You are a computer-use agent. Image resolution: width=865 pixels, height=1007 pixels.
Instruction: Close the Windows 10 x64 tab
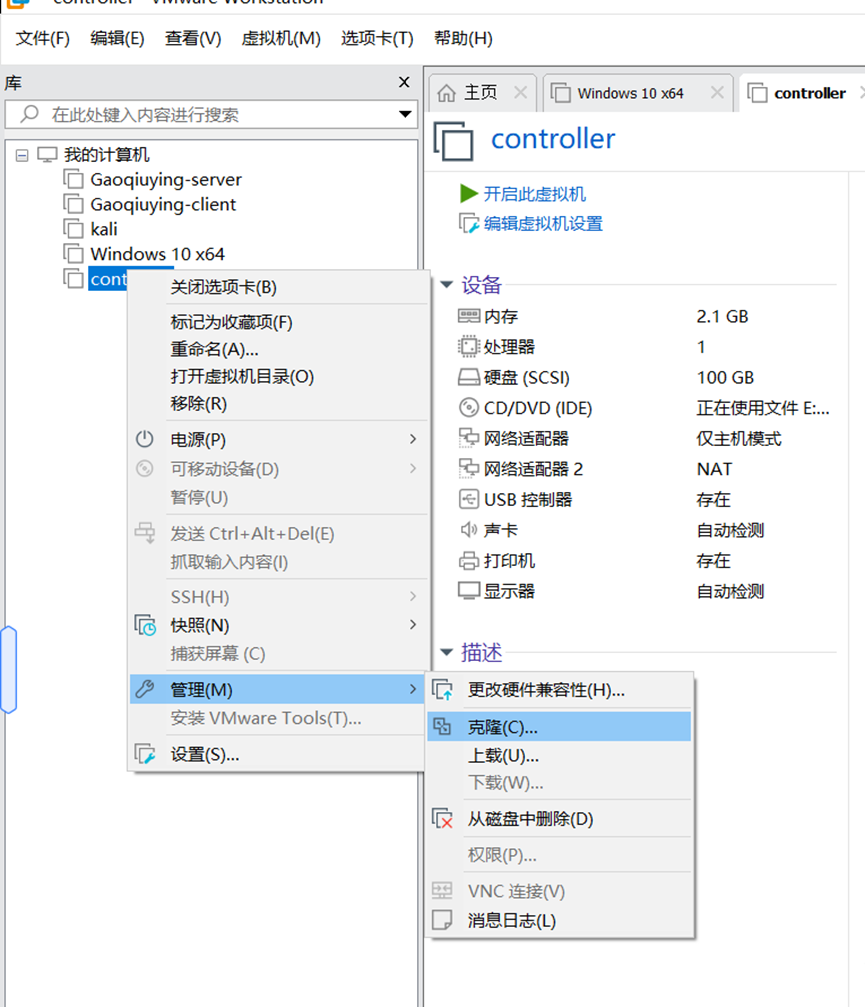pos(717,93)
